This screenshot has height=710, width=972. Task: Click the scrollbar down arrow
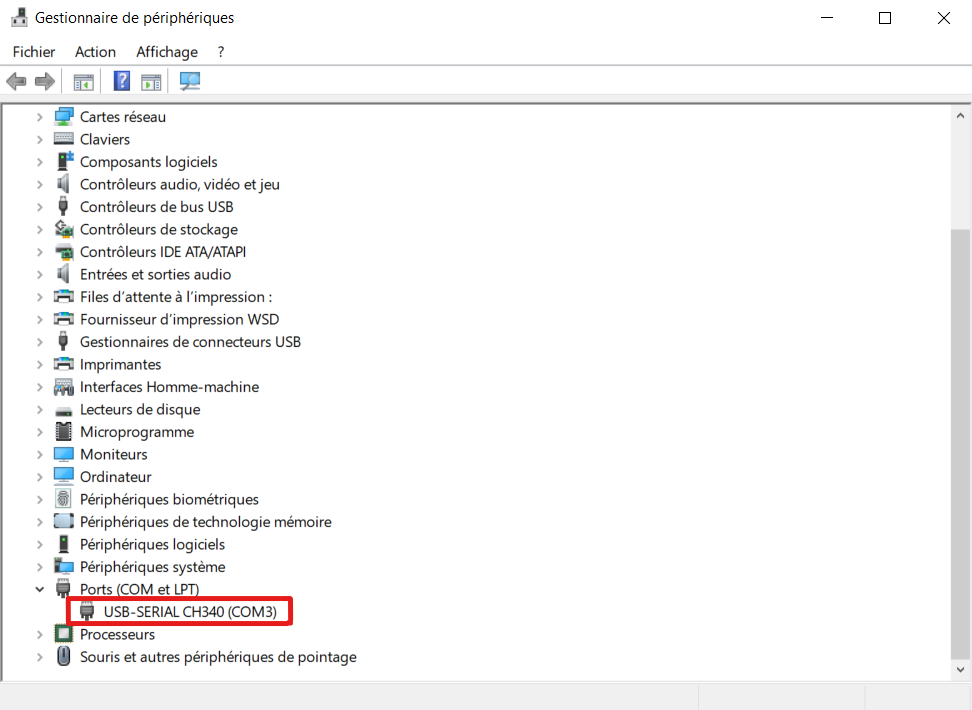point(960,669)
